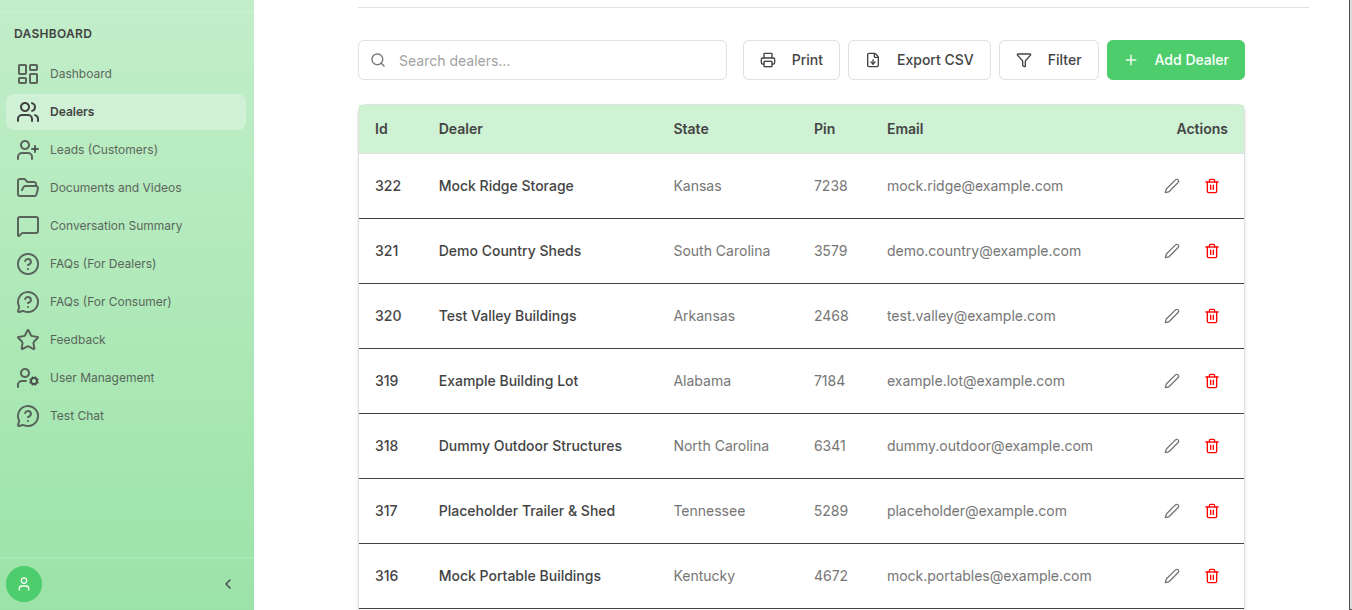The image size is (1352, 610).
Task: Click Id cell 318
Action: pyautogui.click(x=387, y=446)
